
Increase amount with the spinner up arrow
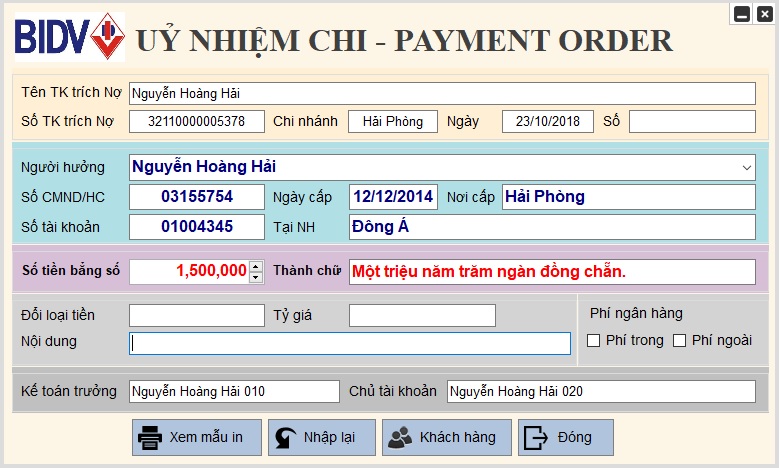256,266
